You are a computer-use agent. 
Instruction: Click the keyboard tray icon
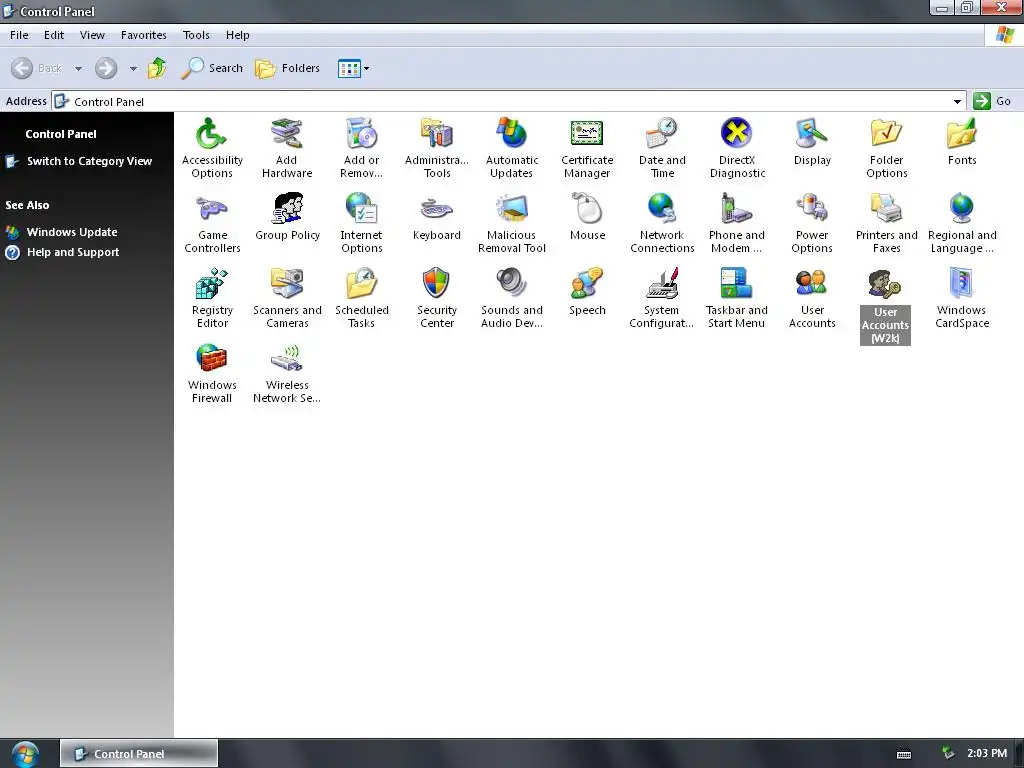tap(904, 754)
